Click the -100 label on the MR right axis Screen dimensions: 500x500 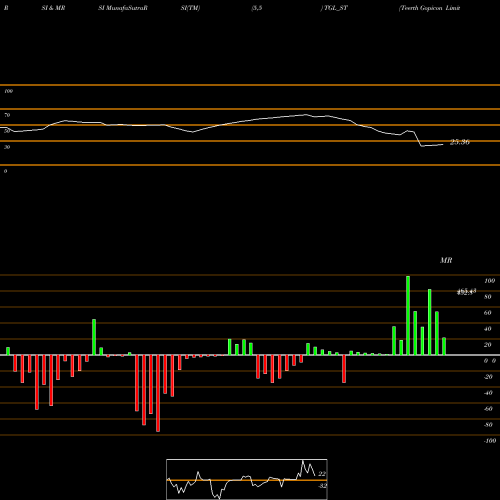(490, 441)
